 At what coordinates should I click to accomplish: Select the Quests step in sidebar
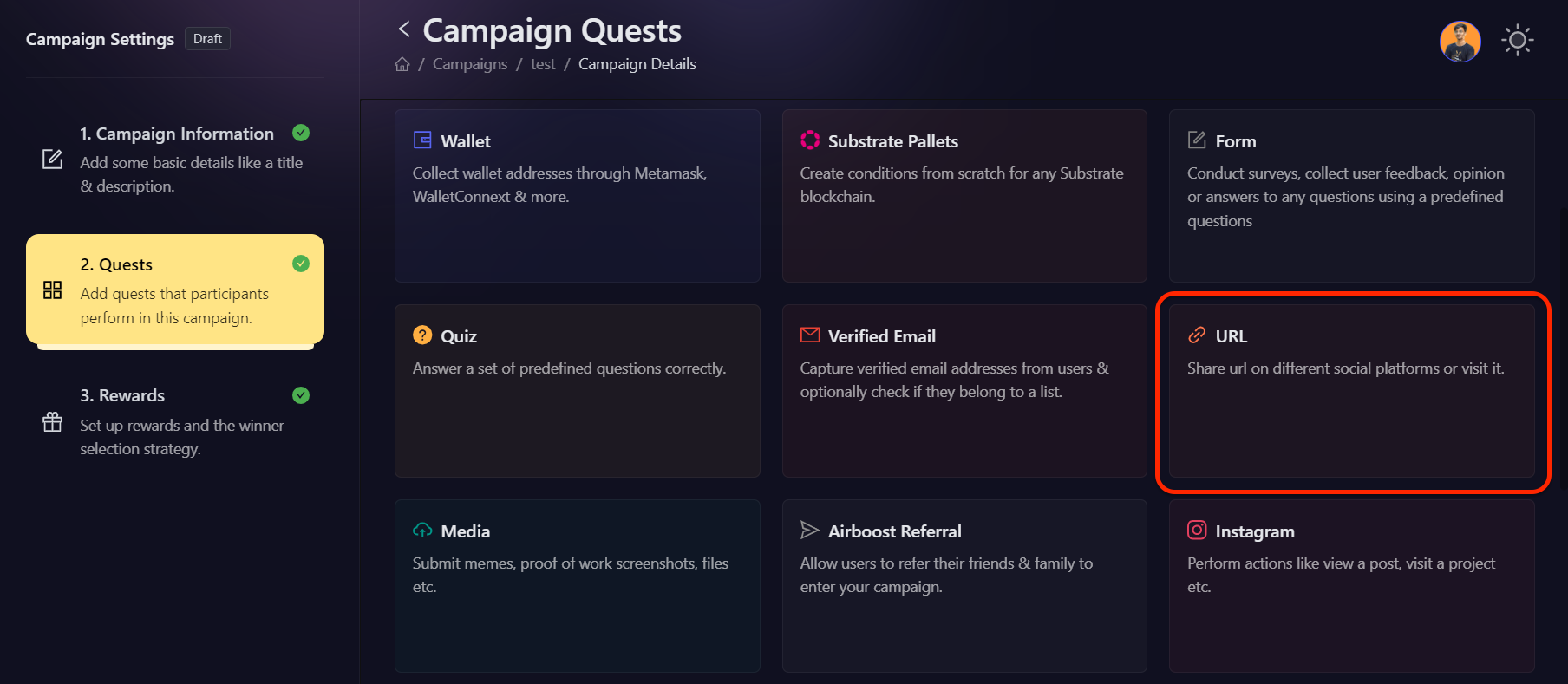175,290
